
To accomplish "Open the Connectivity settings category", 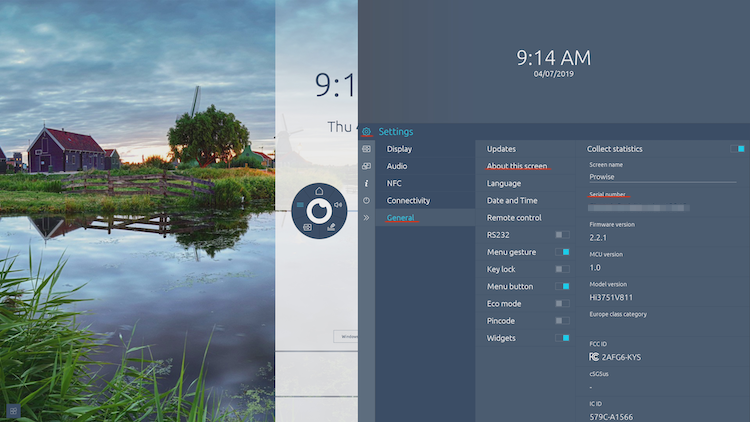I will pyautogui.click(x=408, y=200).
